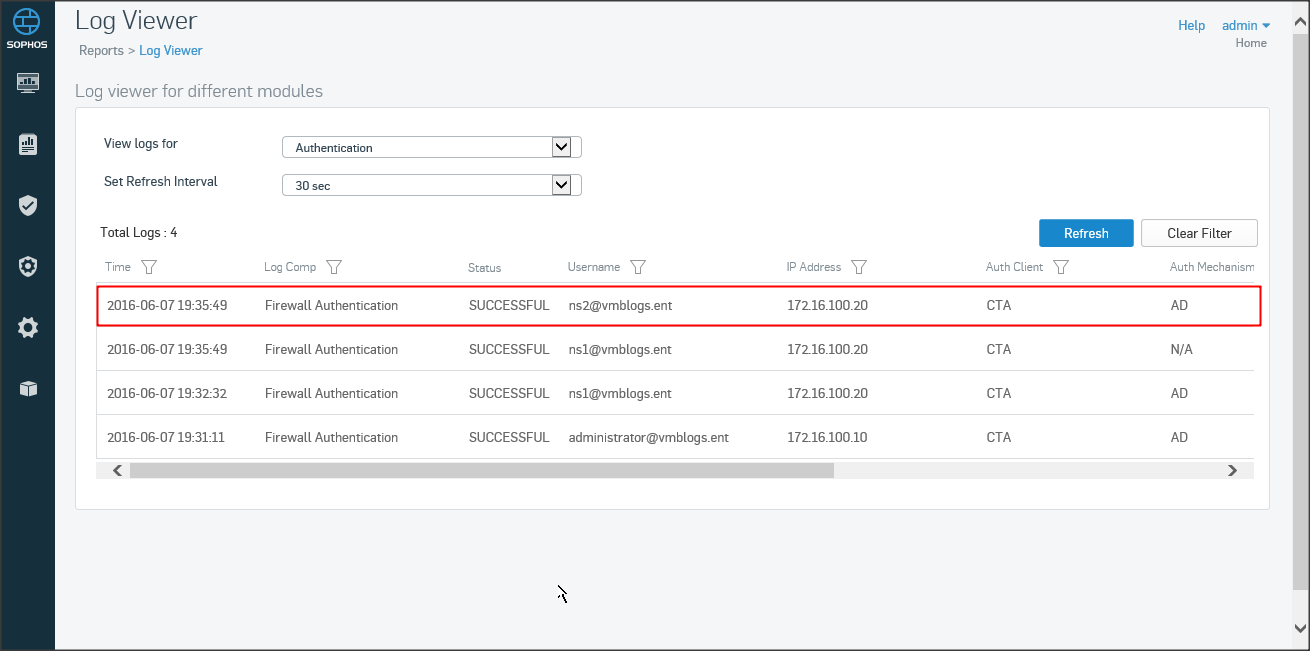1310x651 pixels.
Task: Click the Refresh button
Action: [1085, 233]
